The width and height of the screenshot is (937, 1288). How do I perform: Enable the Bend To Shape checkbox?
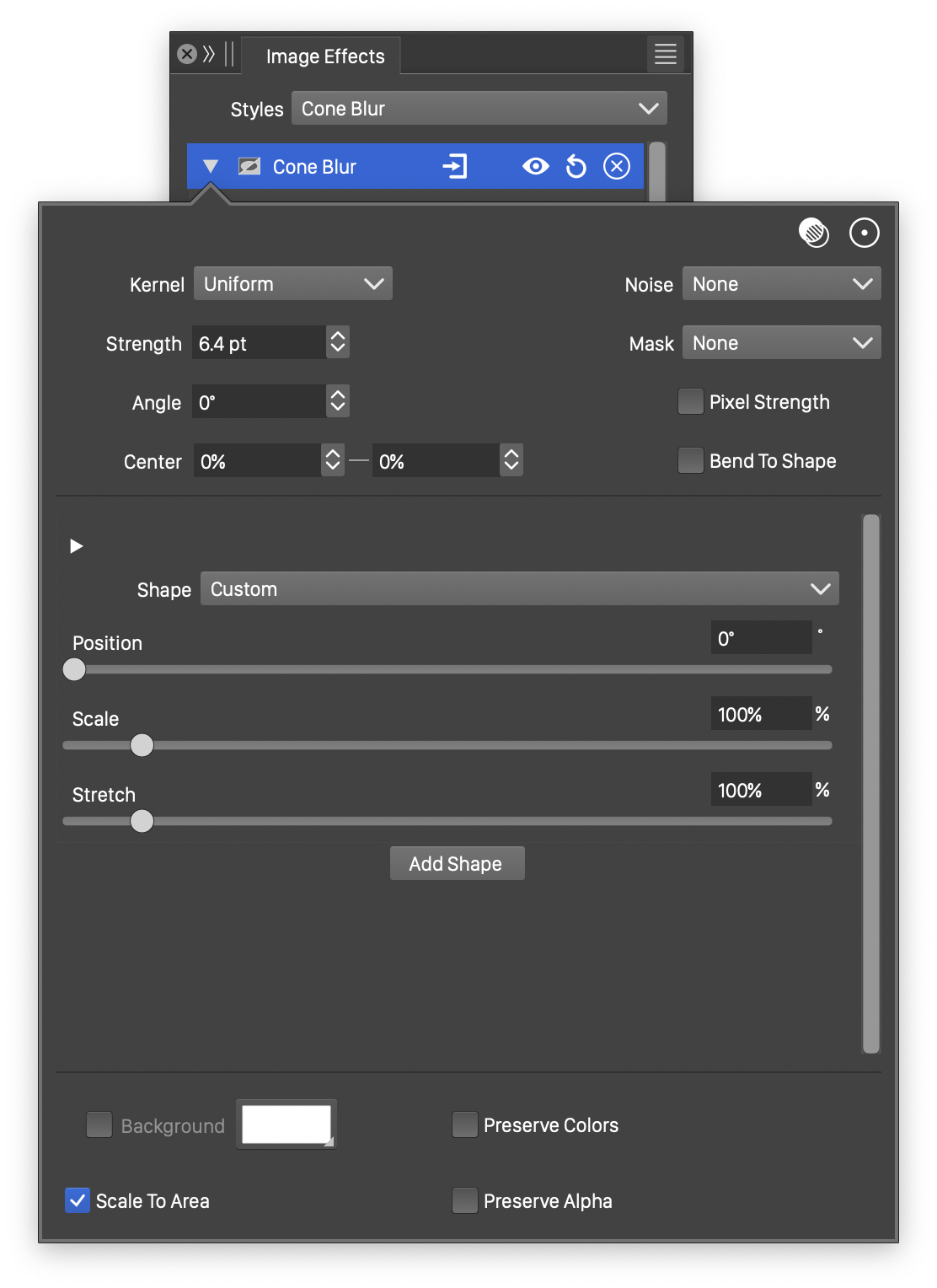point(691,461)
